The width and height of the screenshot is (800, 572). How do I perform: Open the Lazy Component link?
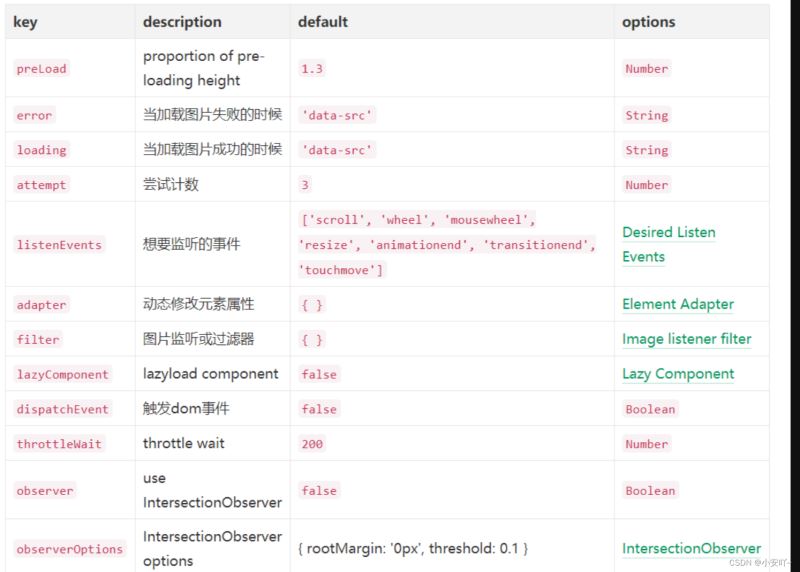point(678,374)
